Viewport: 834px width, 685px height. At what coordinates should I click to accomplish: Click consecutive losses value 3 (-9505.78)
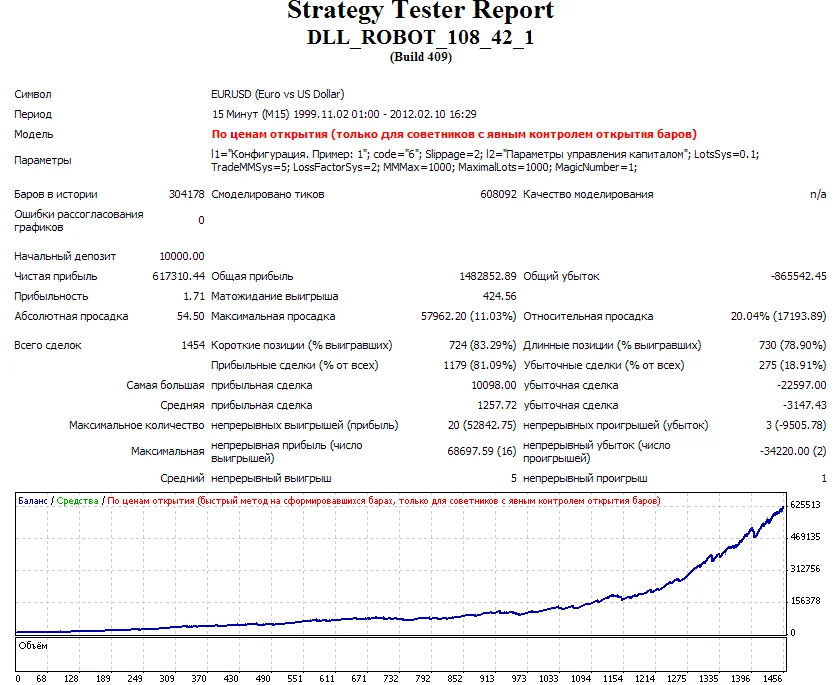(796, 425)
